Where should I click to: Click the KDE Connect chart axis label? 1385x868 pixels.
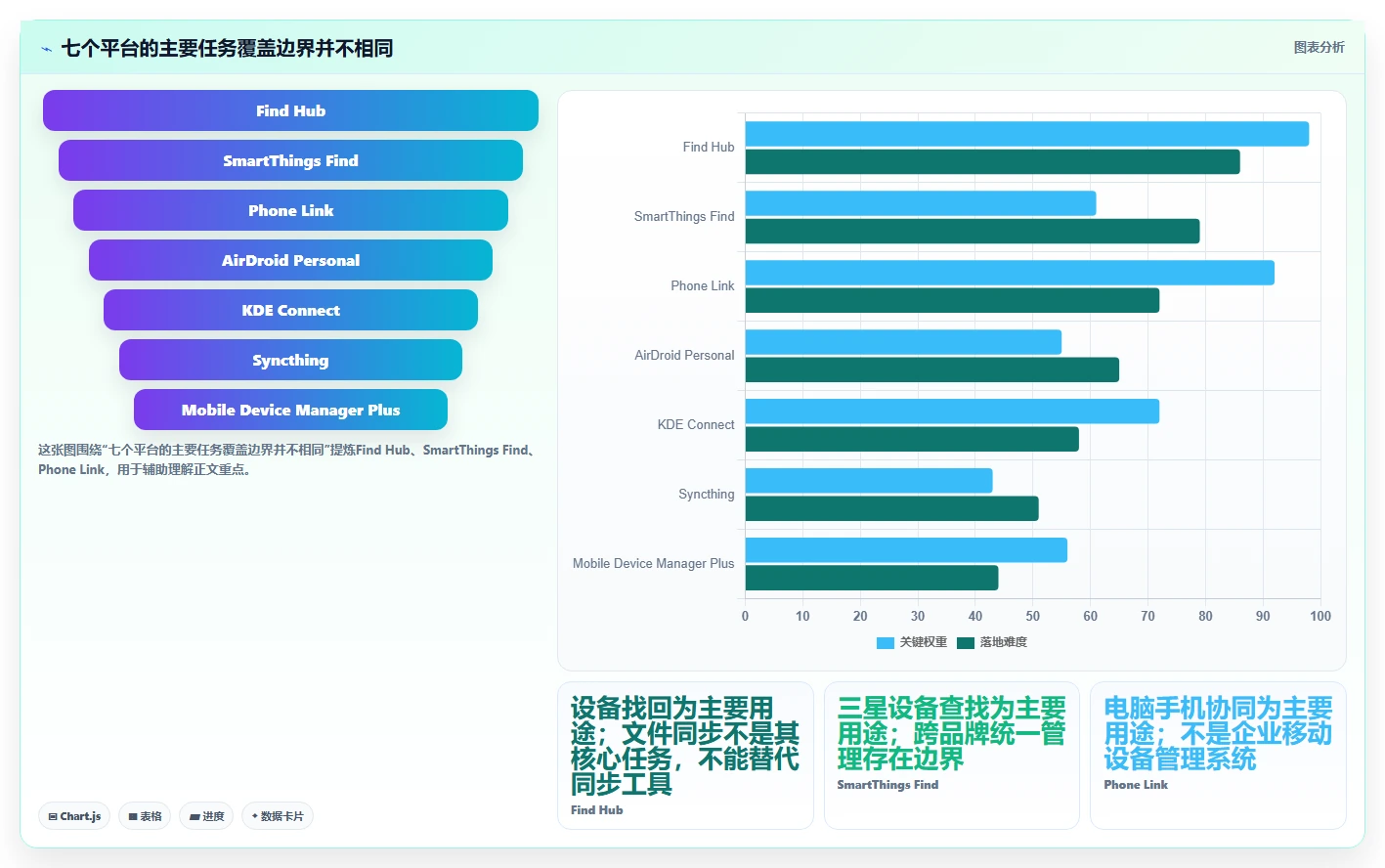[696, 425]
